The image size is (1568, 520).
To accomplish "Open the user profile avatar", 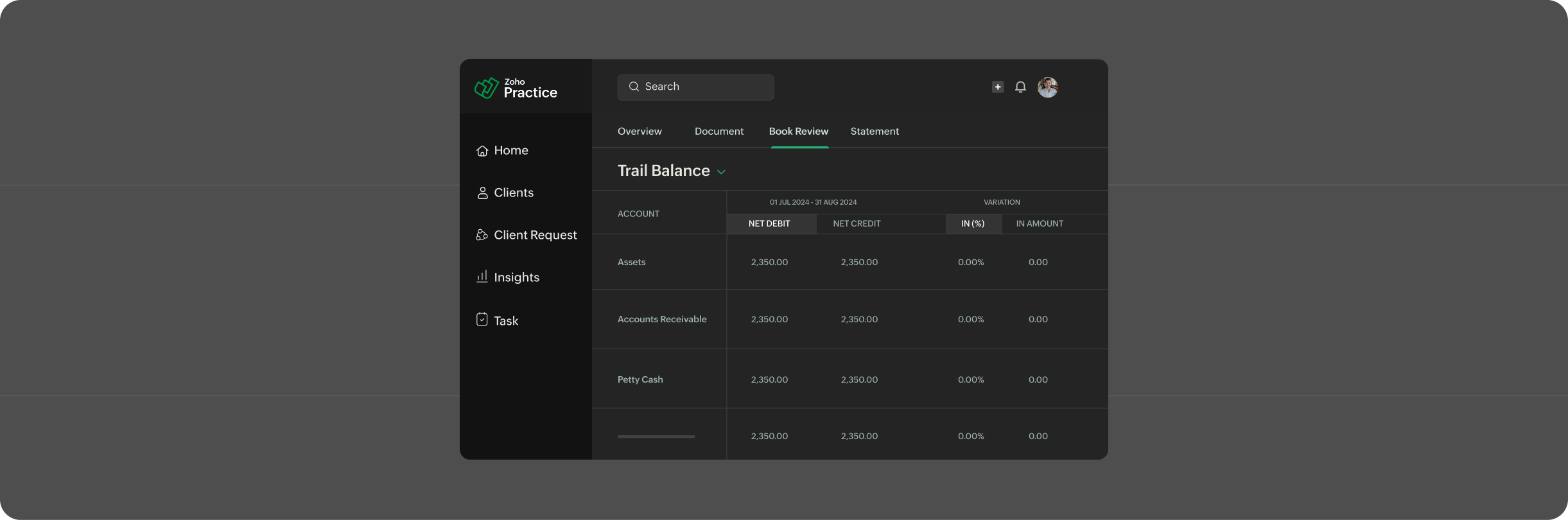I will tap(1047, 87).
